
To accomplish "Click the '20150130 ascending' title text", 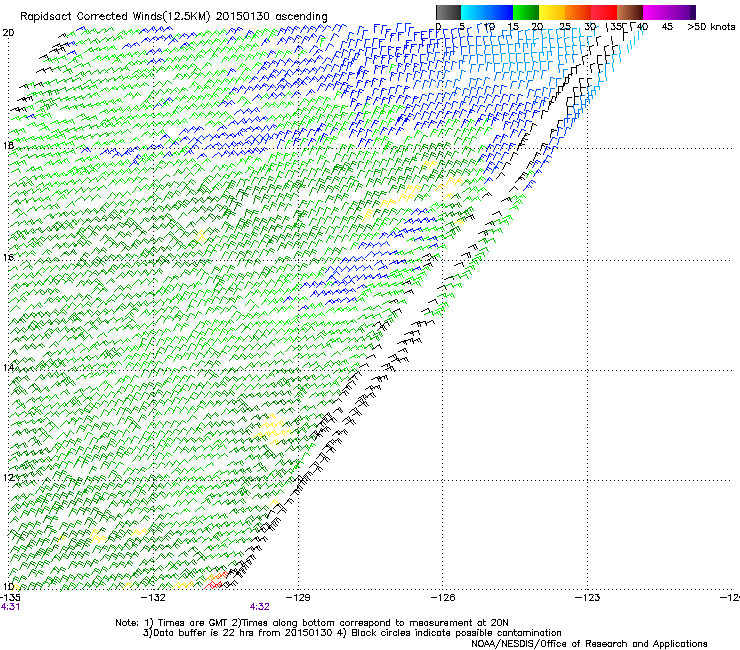I will click(x=272, y=17).
